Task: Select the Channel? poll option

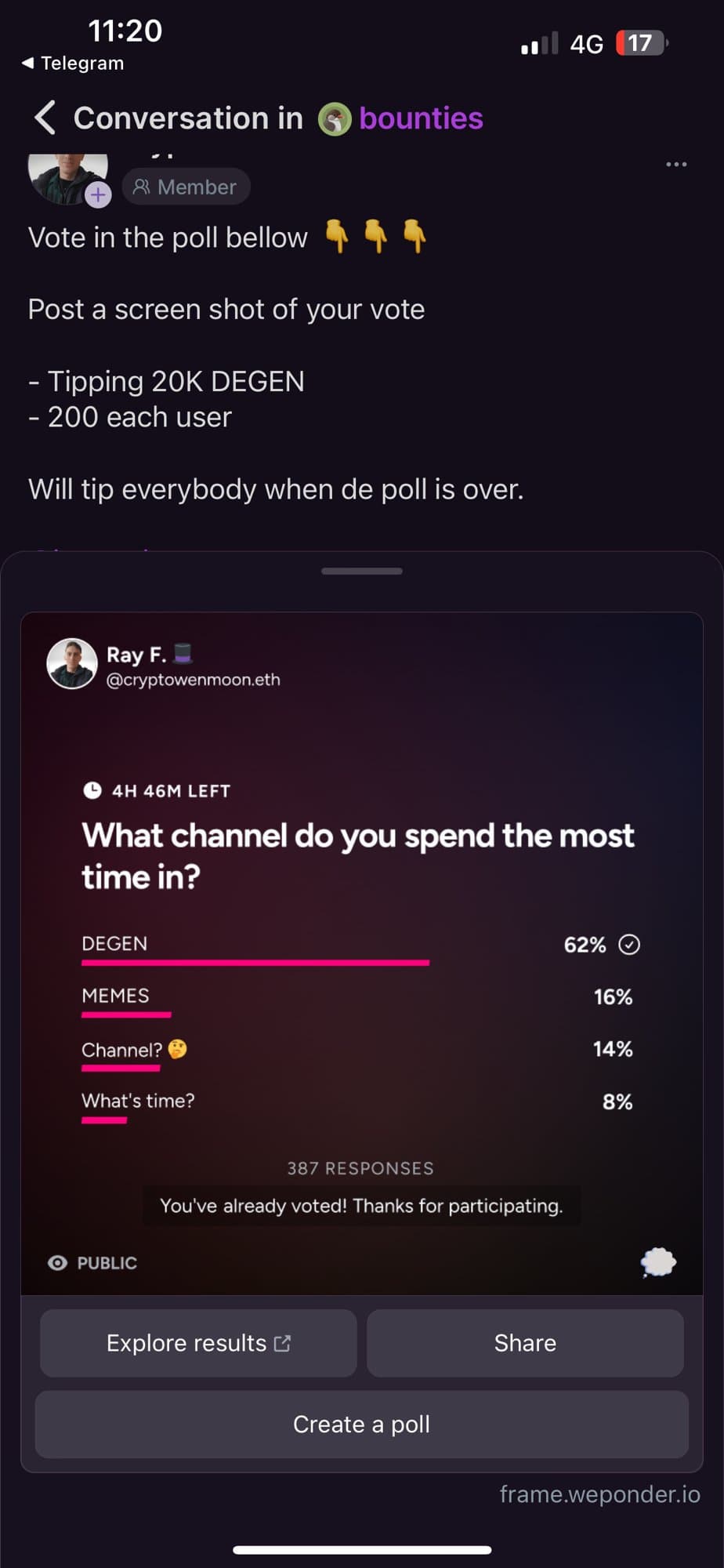Action: (x=361, y=1053)
